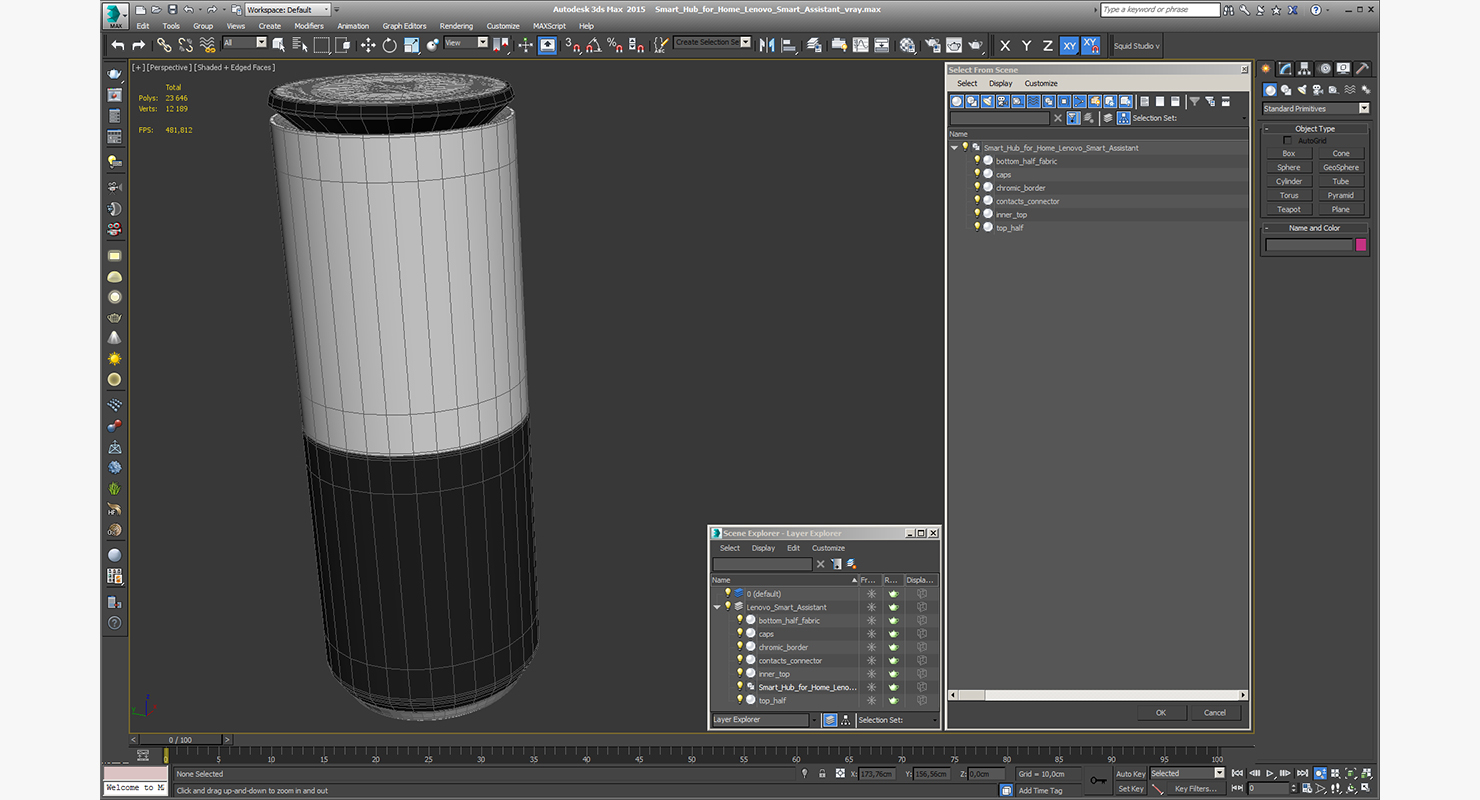1480x800 pixels.
Task: Activate Bind to Space Warp tool
Action: (207, 45)
